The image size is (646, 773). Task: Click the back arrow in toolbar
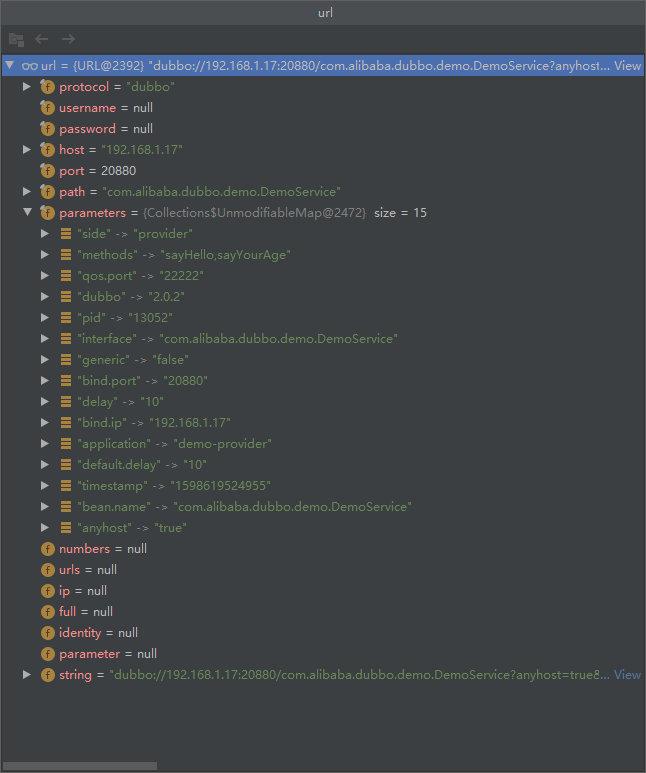click(41, 39)
